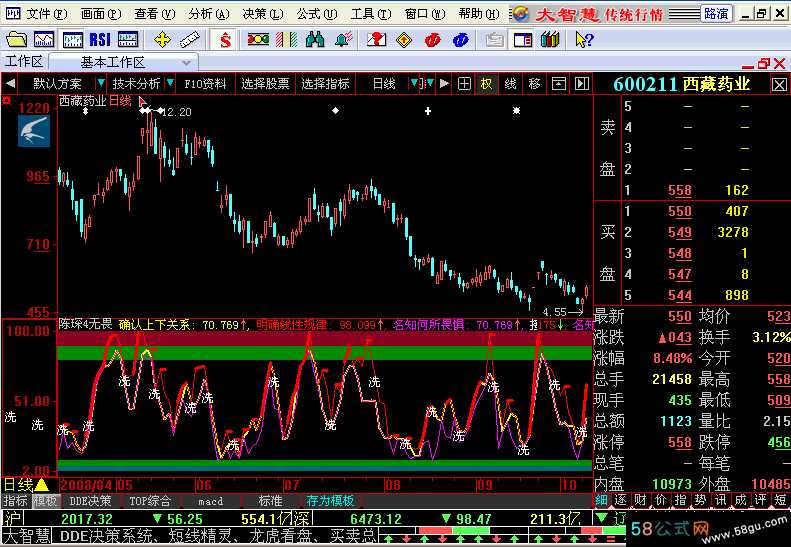
Task: Click the help cursor question icon
Action: 585,39
